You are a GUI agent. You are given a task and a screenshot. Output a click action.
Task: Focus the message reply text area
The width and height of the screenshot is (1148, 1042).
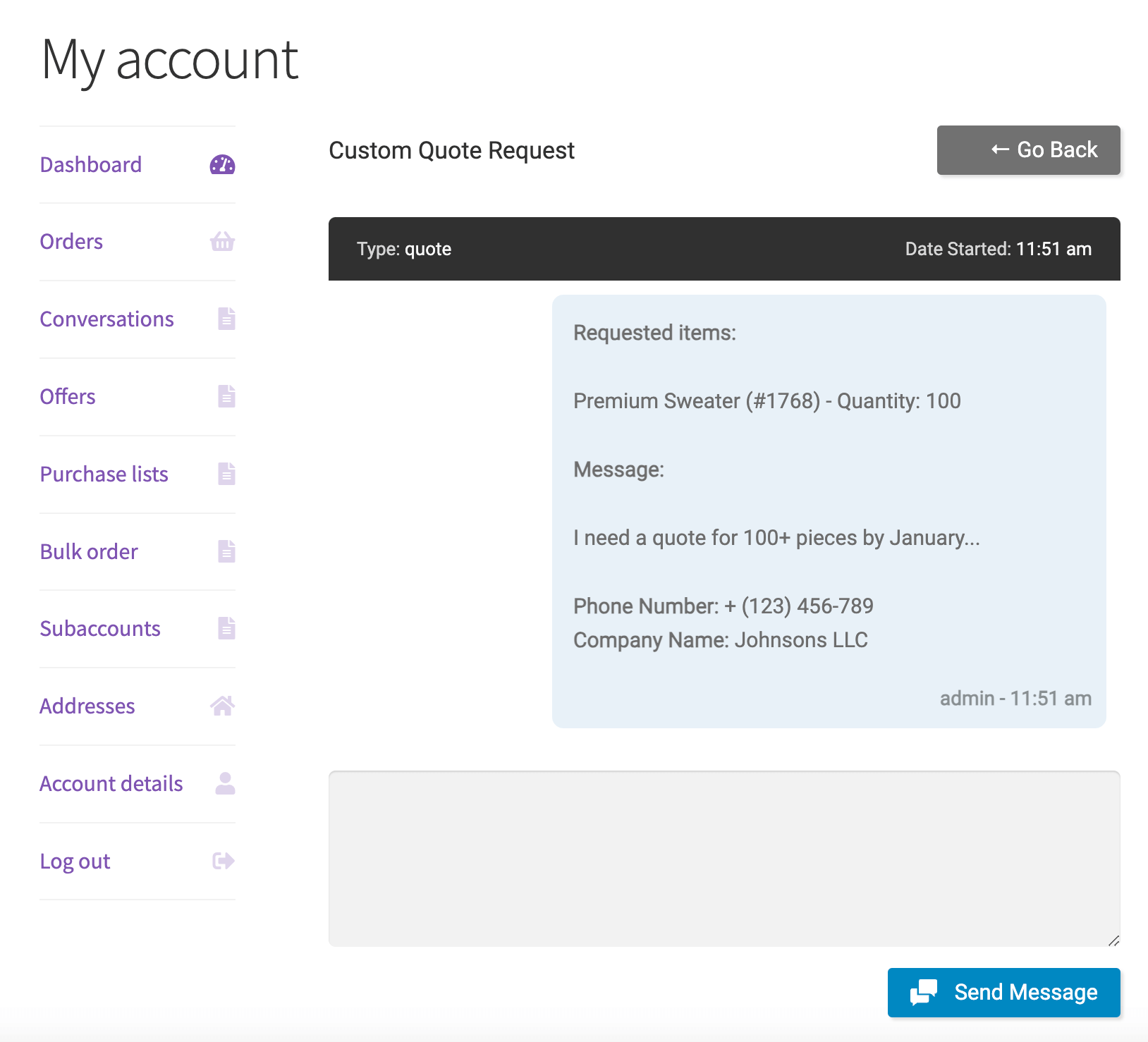tap(724, 859)
